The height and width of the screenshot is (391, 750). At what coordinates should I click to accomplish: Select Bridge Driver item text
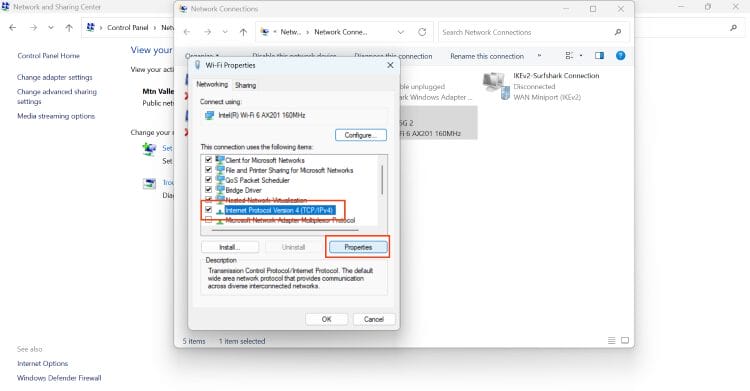pos(243,190)
